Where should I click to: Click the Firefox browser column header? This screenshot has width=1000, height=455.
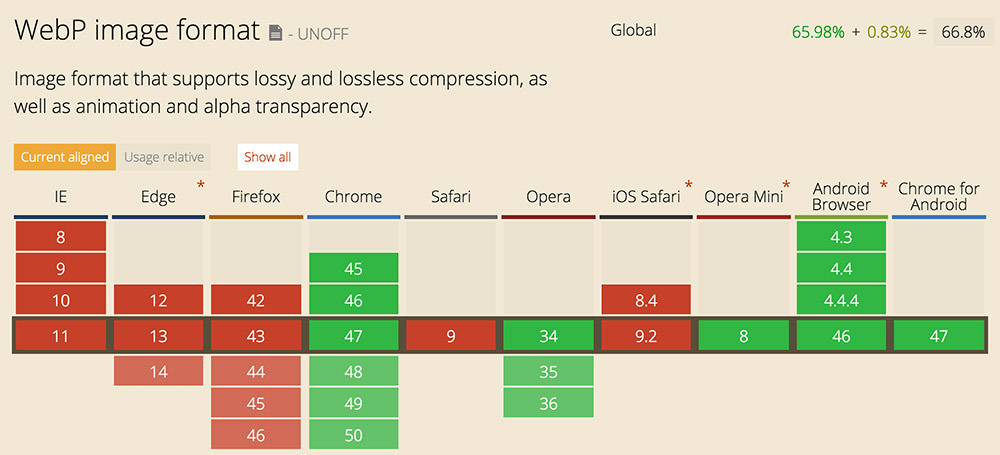click(x=256, y=197)
